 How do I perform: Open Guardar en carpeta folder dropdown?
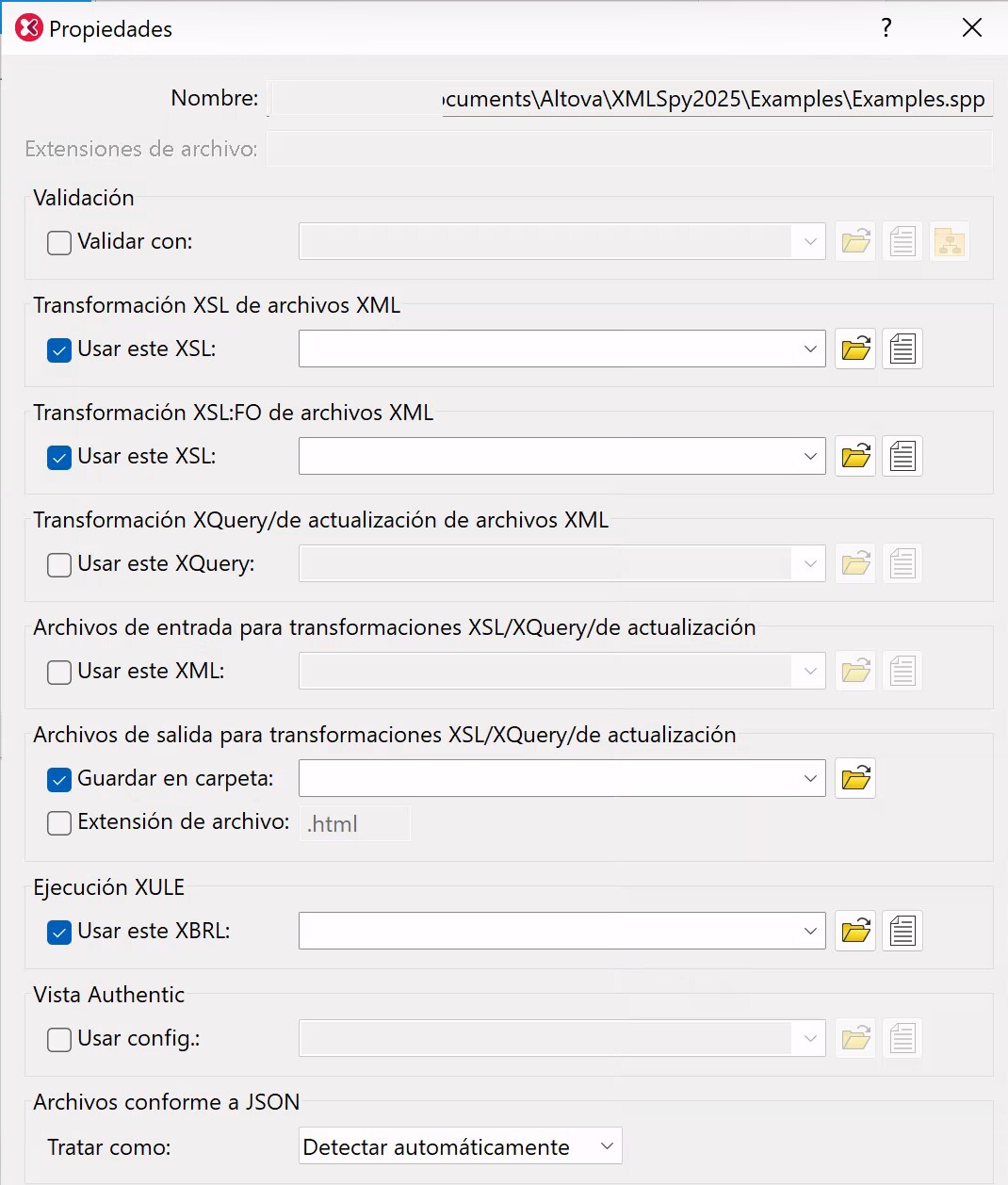(809, 779)
